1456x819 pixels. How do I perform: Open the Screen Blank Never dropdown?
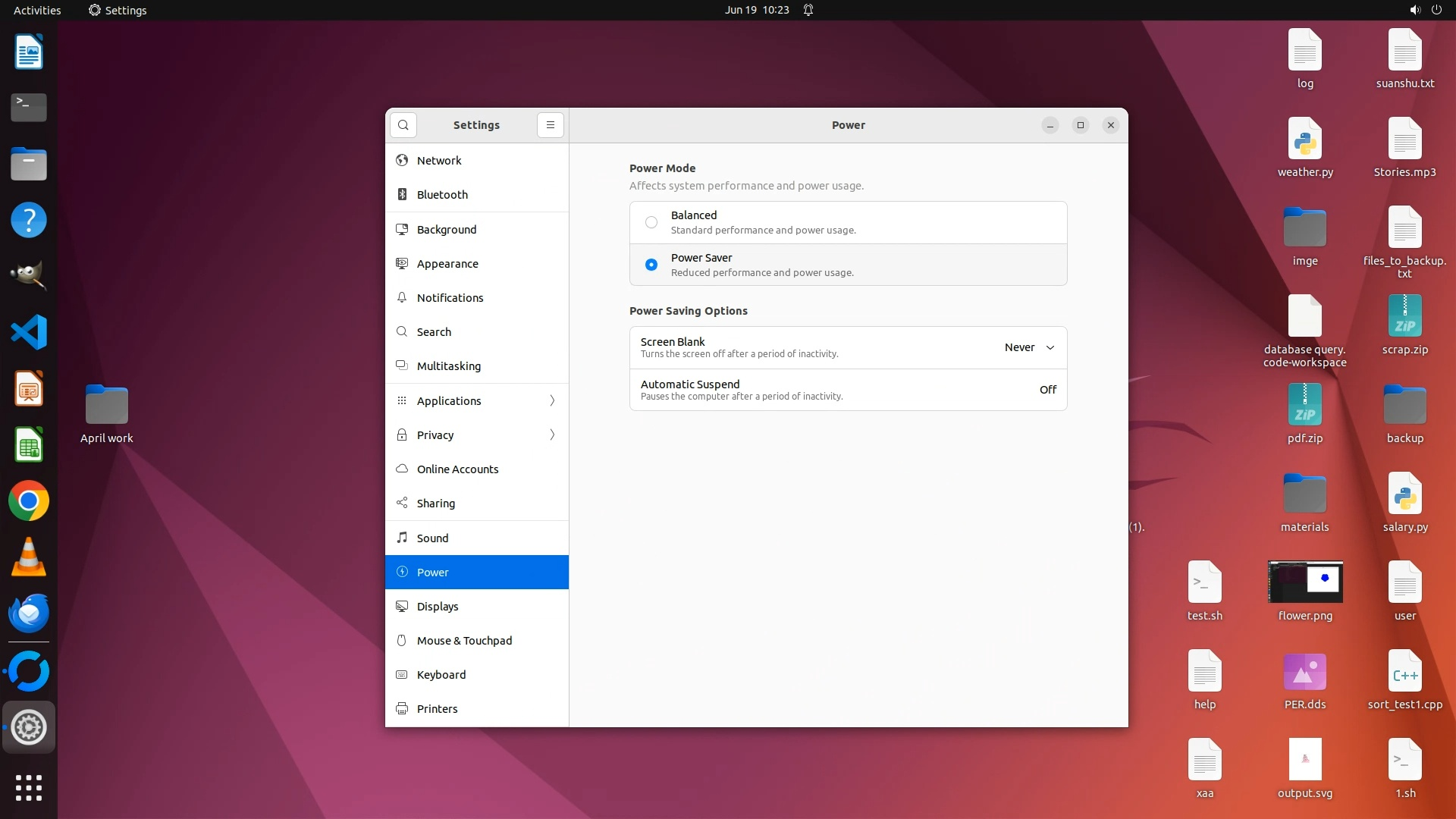[x=1029, y=347]
